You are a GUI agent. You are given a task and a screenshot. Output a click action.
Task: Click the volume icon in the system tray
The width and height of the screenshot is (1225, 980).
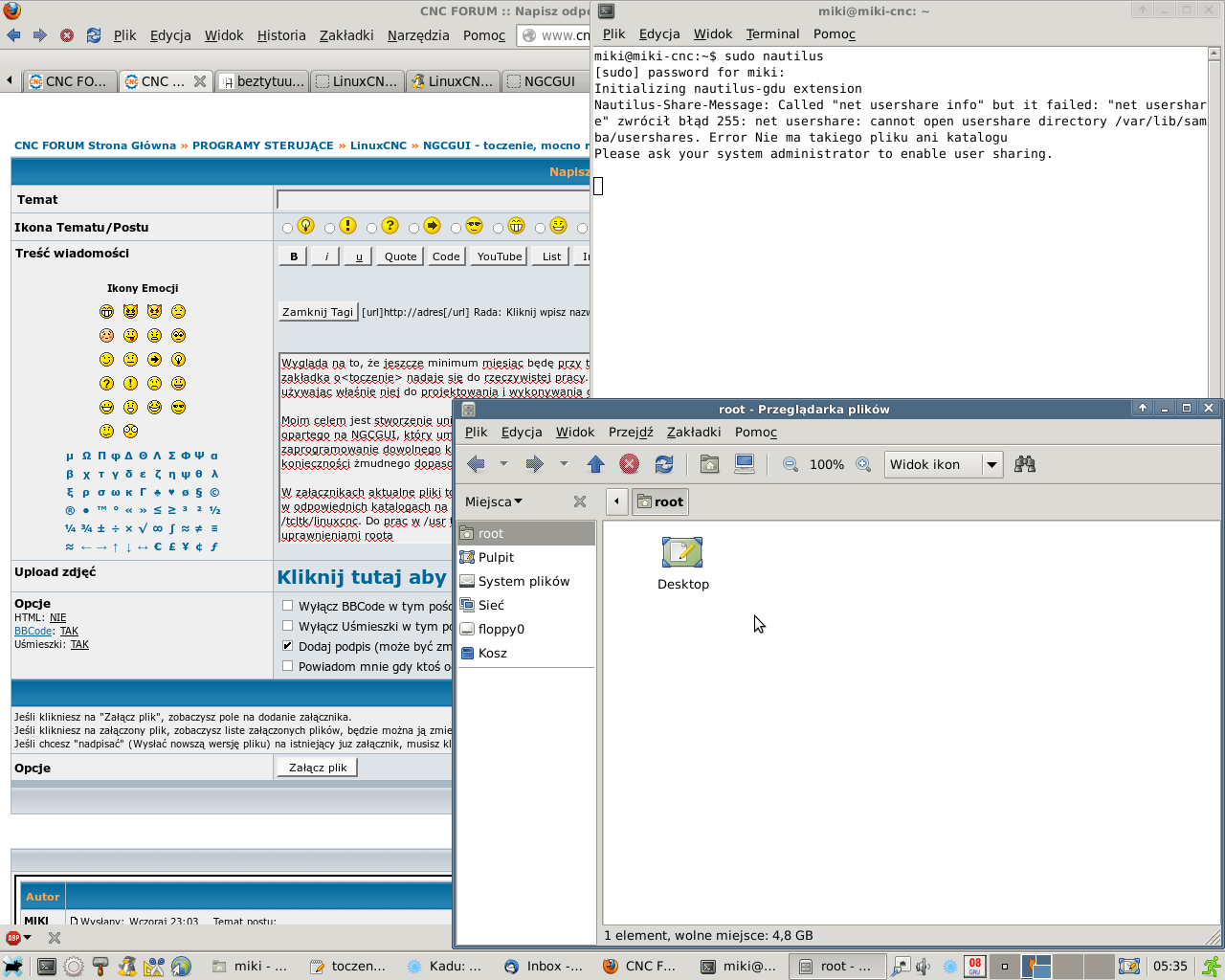(x=923, y=967)
